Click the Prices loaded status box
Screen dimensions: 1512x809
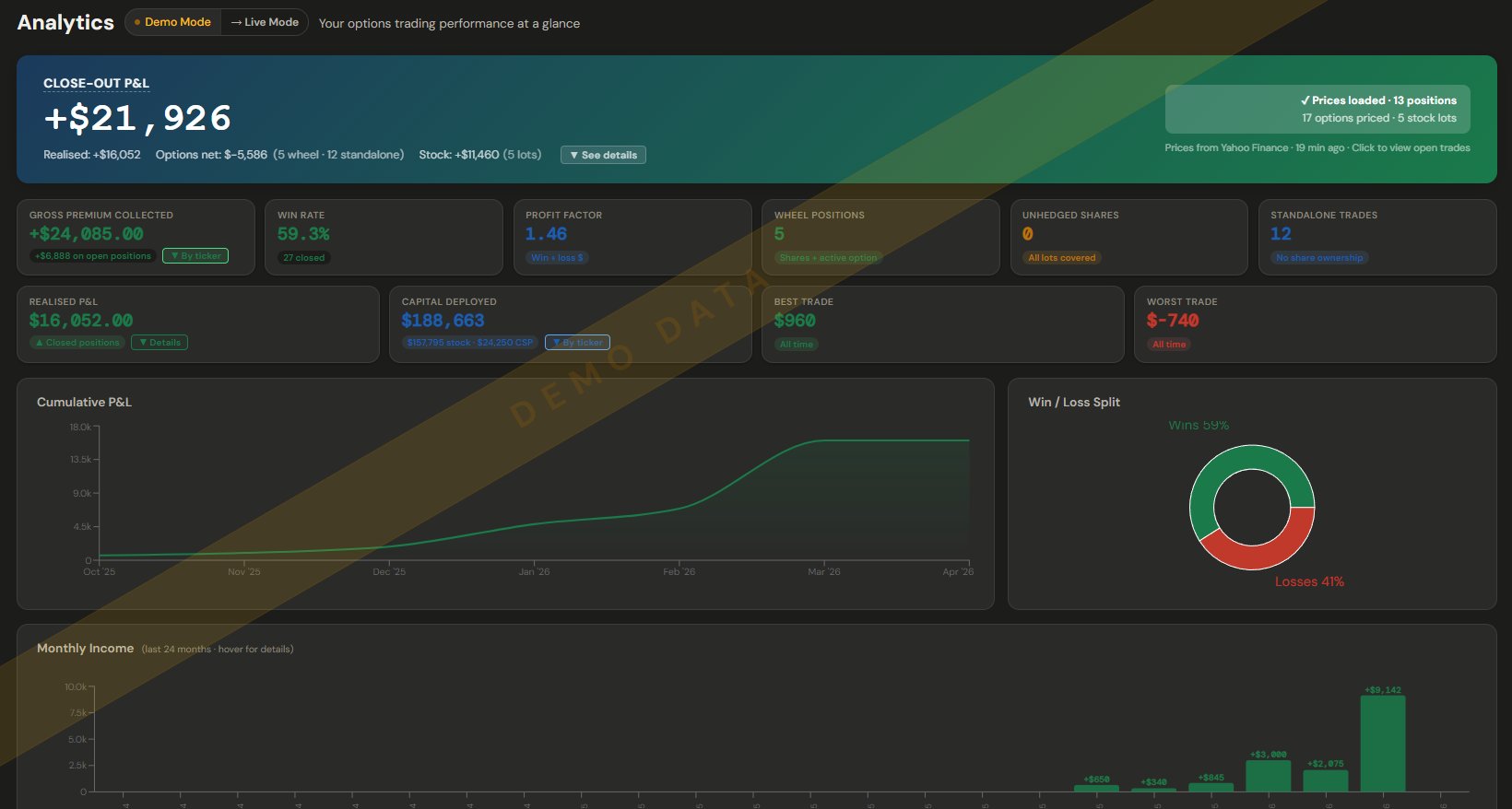click(x=1317, y=110)
